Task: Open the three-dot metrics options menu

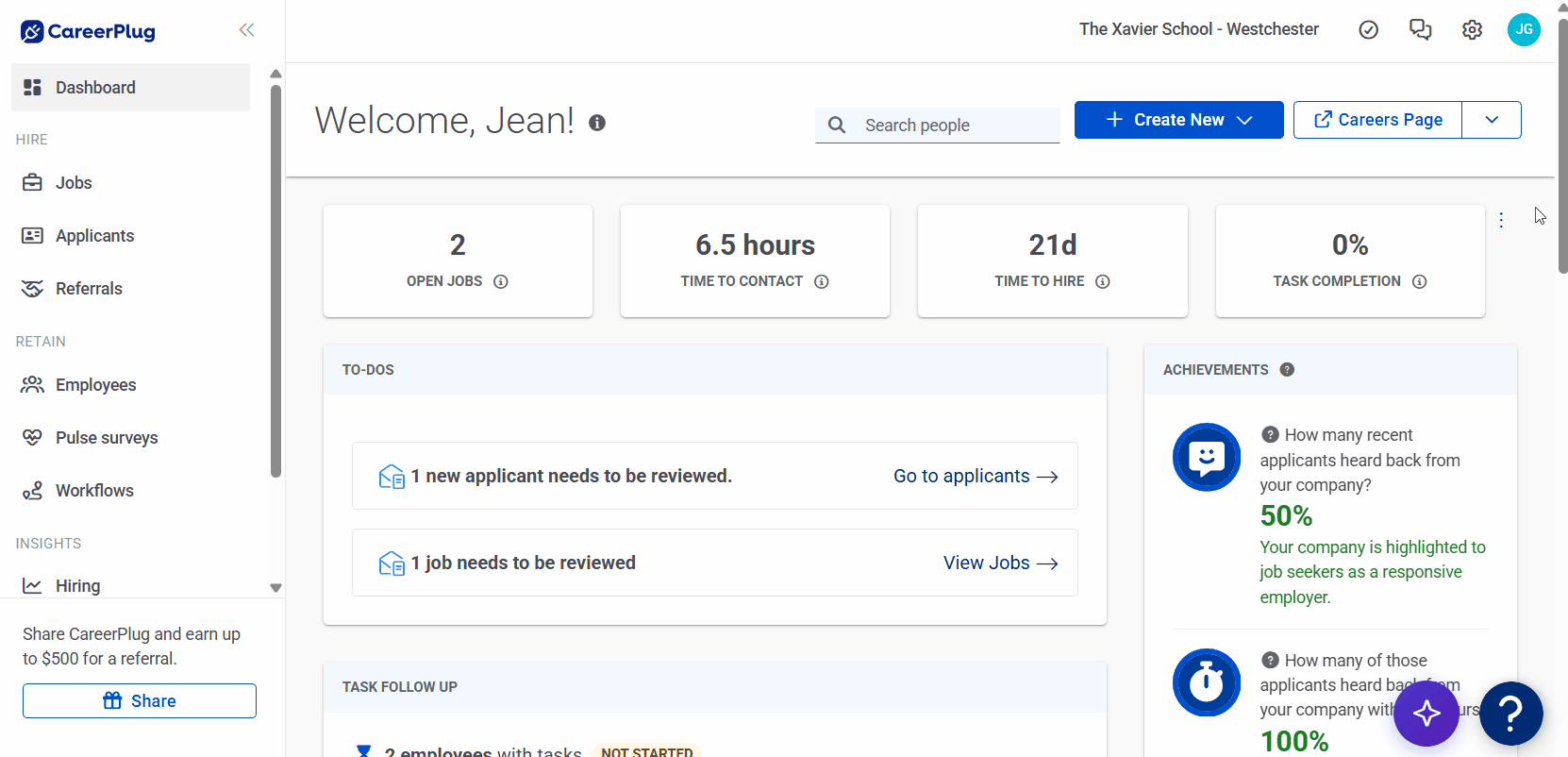Action: point(1501,220)
